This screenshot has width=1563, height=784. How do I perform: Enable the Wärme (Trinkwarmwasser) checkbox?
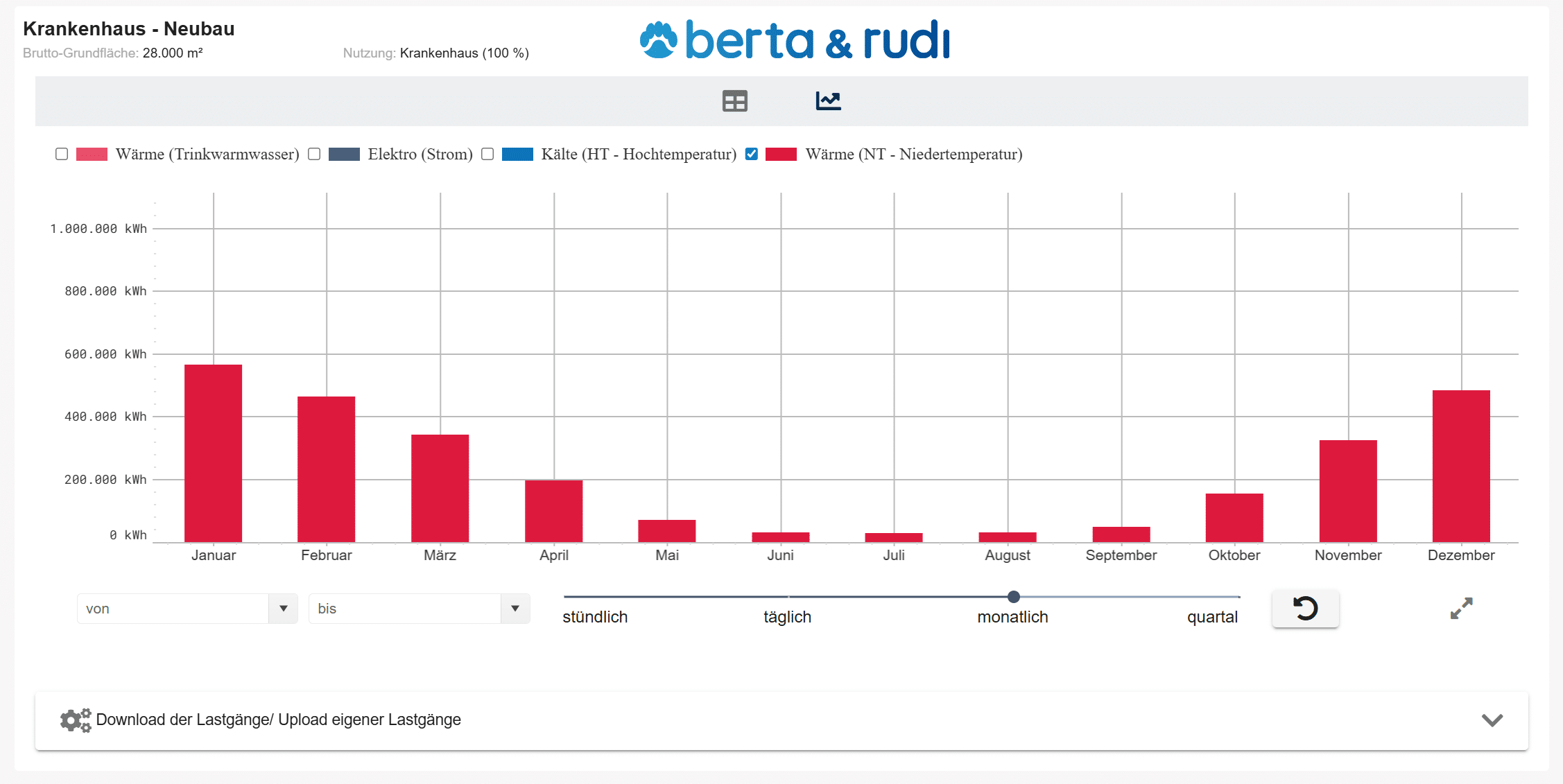(62, 154)
